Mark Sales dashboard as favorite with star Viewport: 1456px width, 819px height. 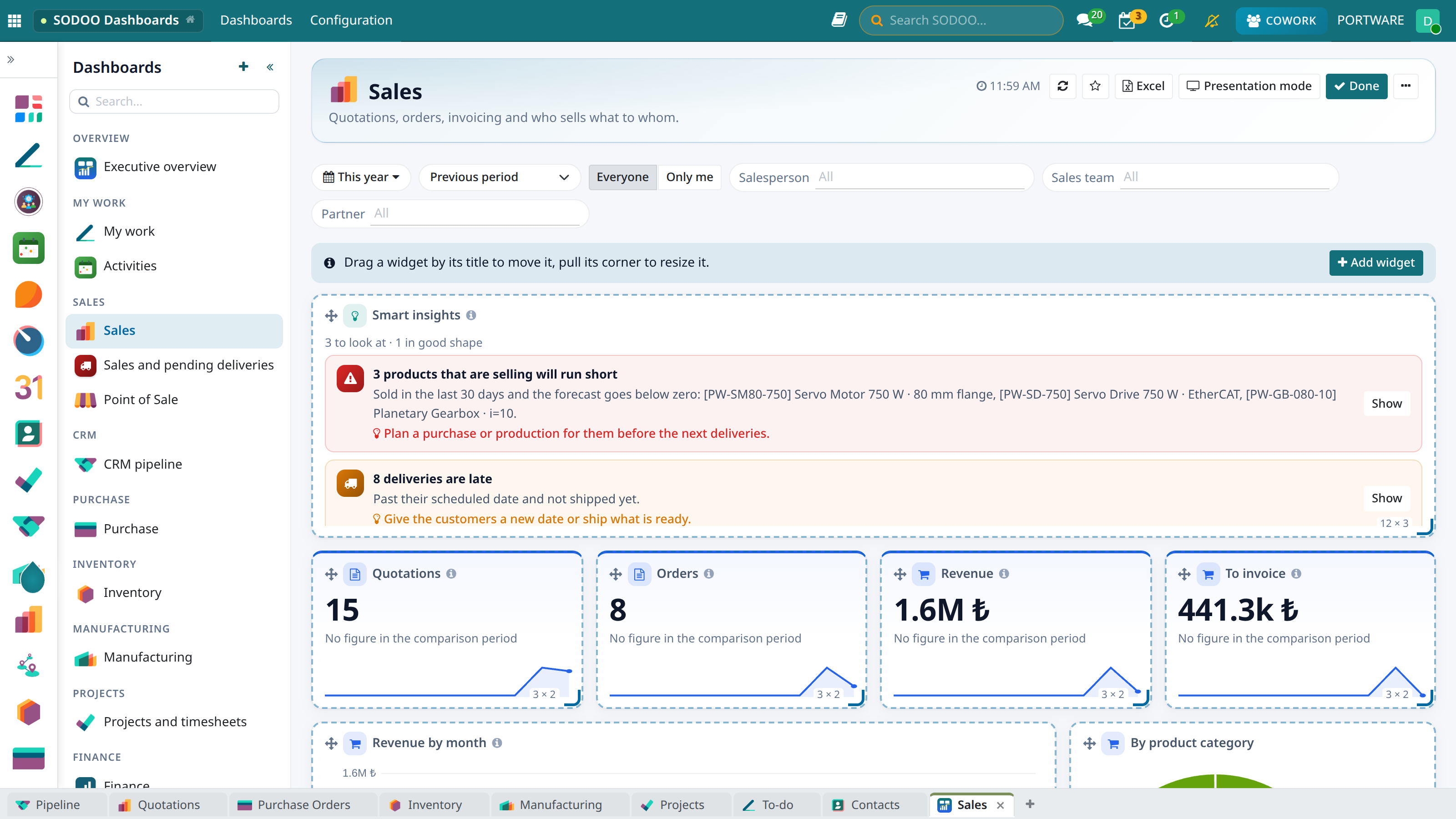tap(1095, 86)
